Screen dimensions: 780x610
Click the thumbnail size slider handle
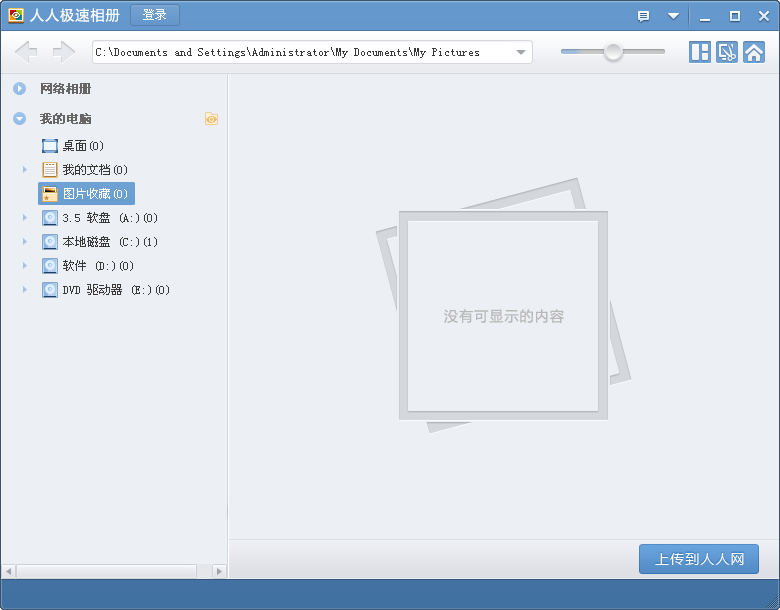[613, 51]
